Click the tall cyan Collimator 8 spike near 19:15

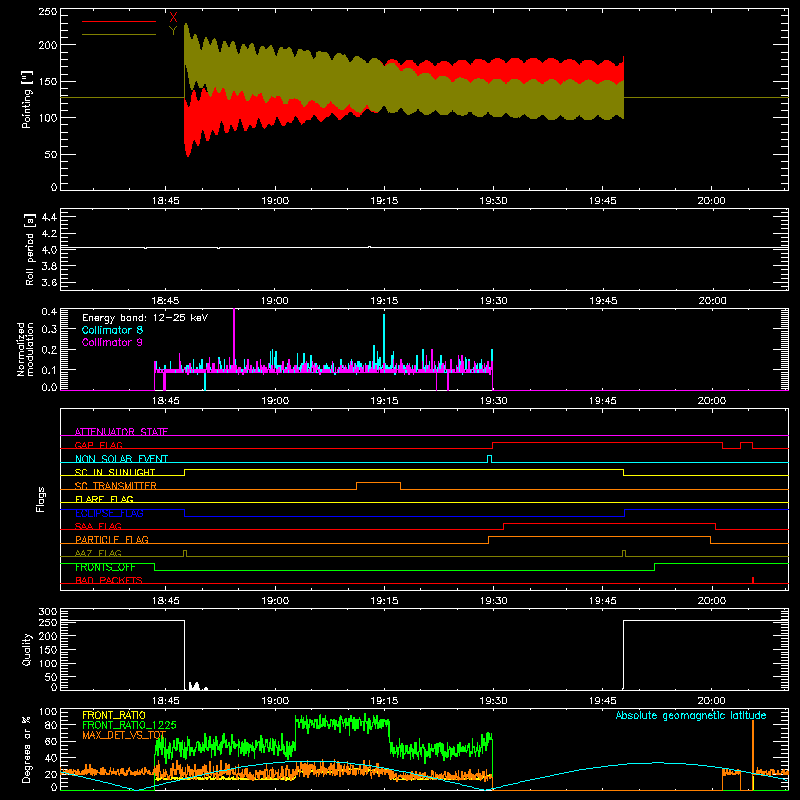point(384,340)
